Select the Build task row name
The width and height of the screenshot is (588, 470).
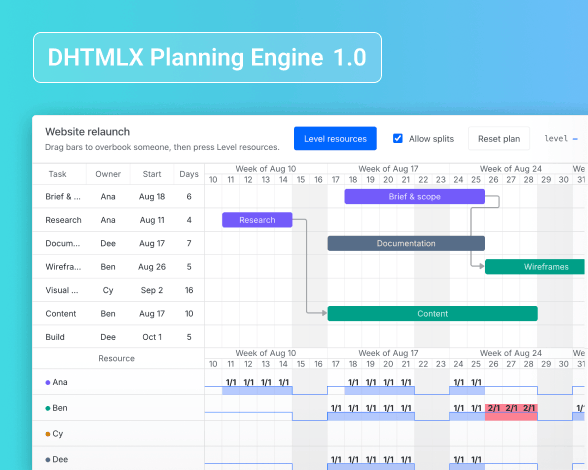[55, 337]
